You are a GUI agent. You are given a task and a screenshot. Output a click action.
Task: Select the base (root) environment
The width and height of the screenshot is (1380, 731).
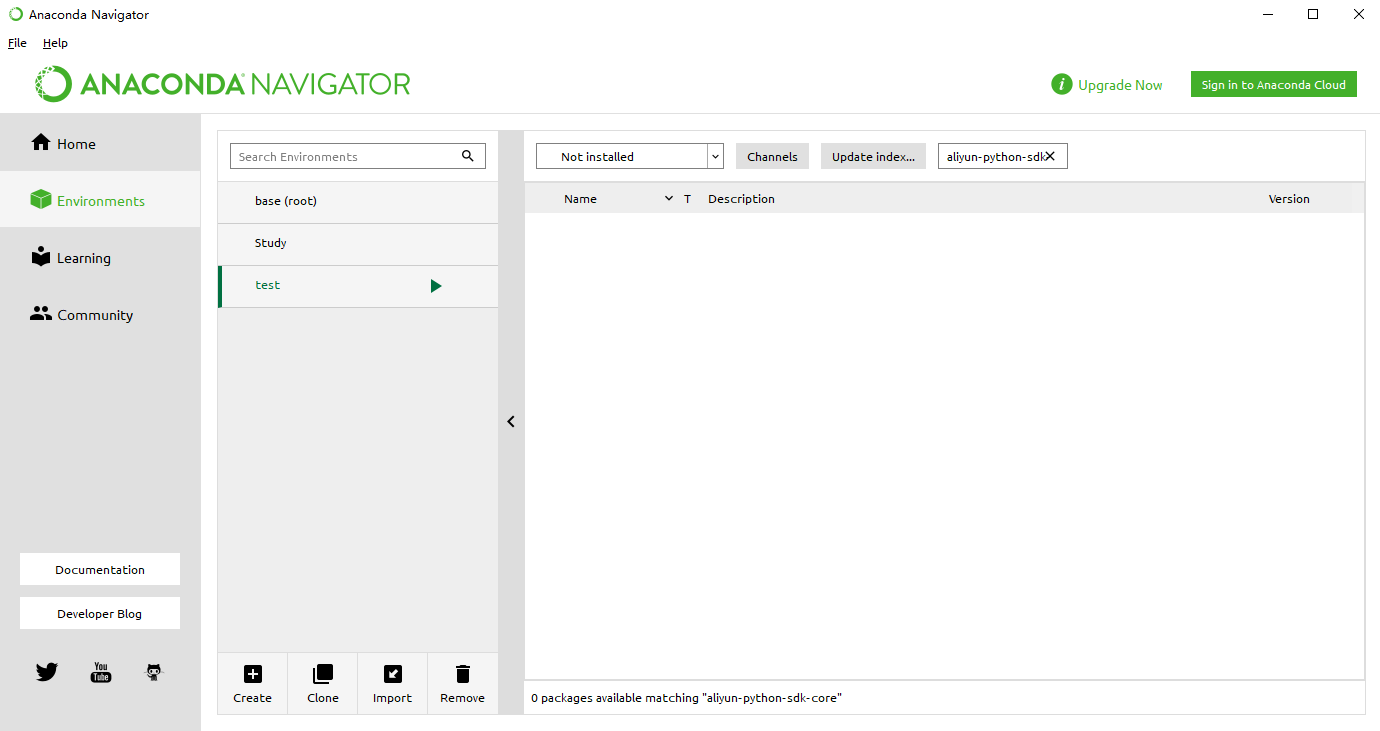pos(358,201)
